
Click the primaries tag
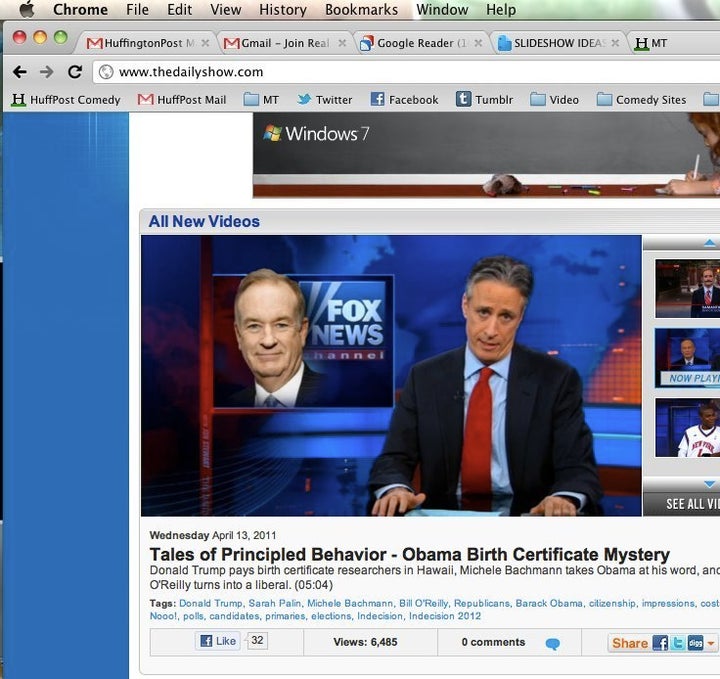[285, 616]
